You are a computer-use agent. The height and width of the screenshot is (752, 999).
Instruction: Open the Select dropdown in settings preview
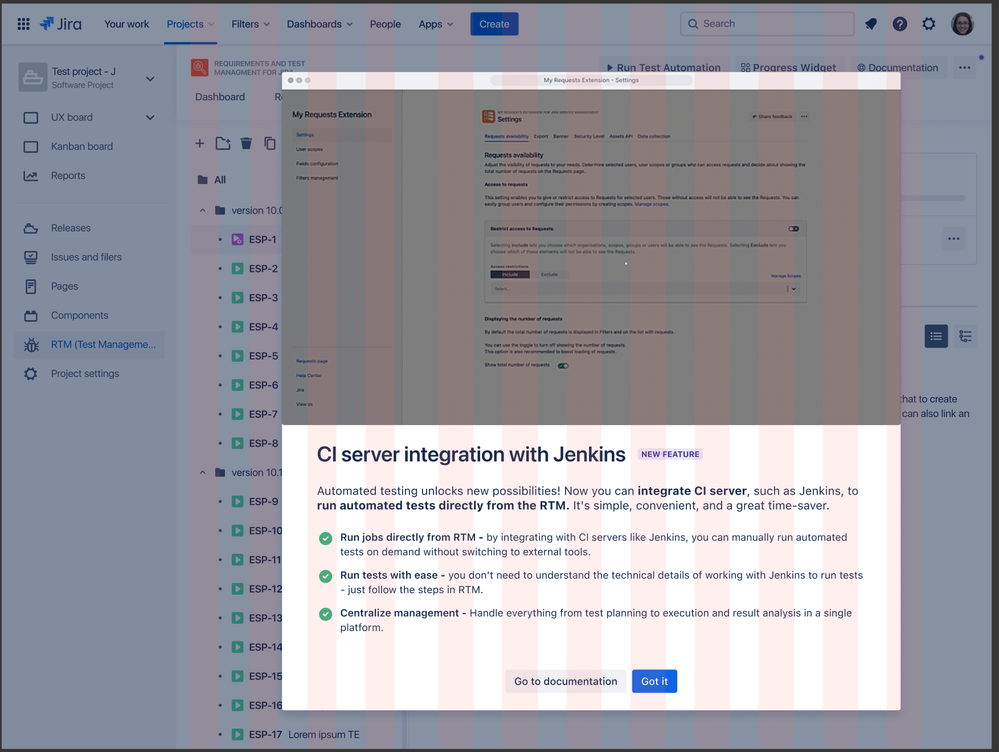click(x=645, y=289)
